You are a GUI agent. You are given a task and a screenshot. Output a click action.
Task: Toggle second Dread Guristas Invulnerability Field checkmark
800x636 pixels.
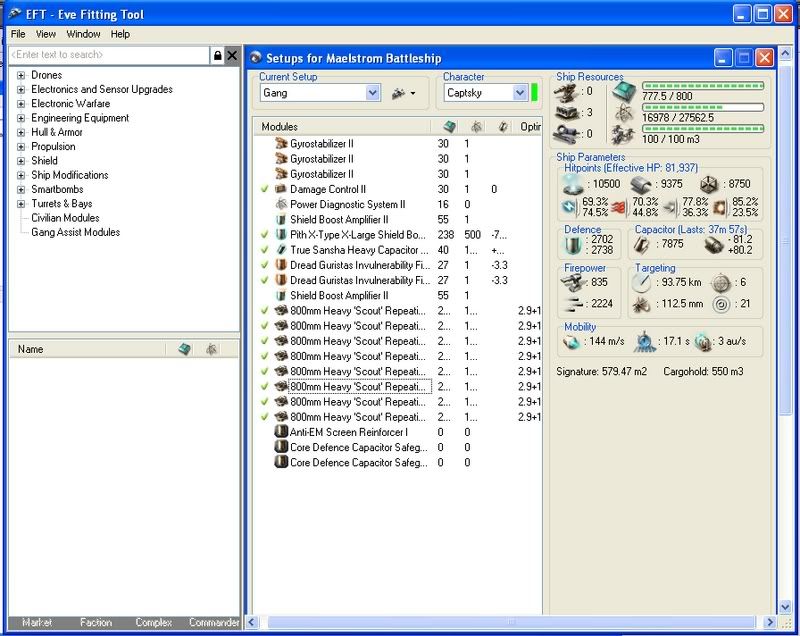264,281
